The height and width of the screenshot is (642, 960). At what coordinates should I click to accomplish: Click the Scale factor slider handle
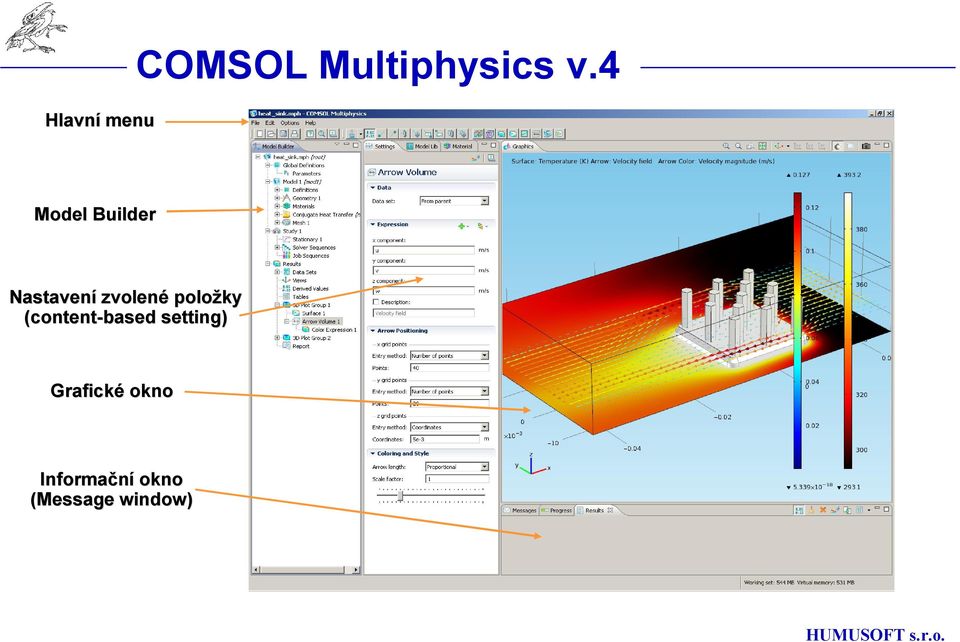point(401,496)
